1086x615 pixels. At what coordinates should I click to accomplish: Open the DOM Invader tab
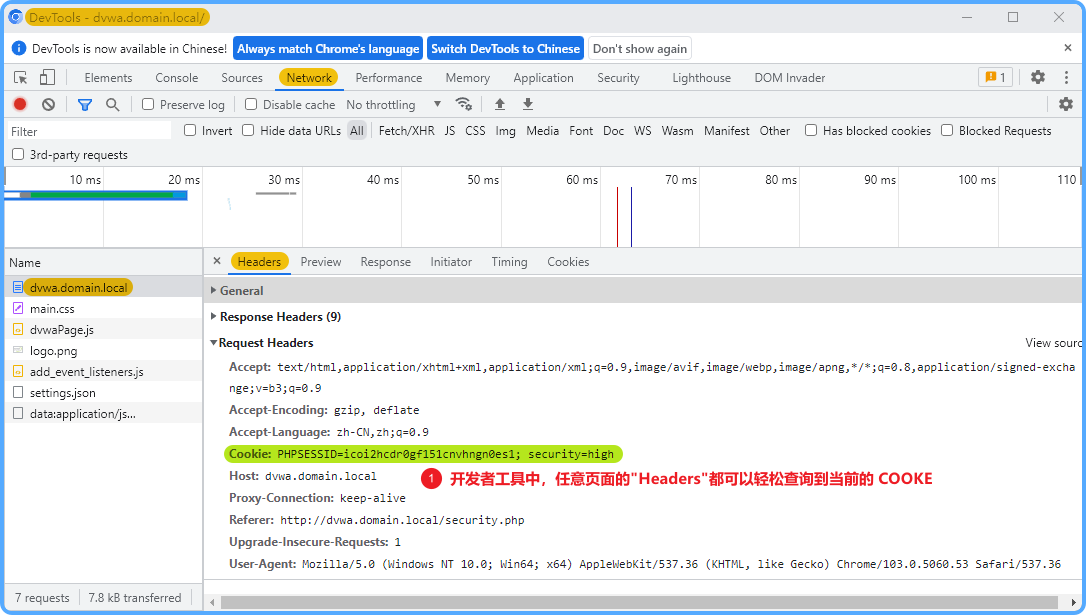790,78
